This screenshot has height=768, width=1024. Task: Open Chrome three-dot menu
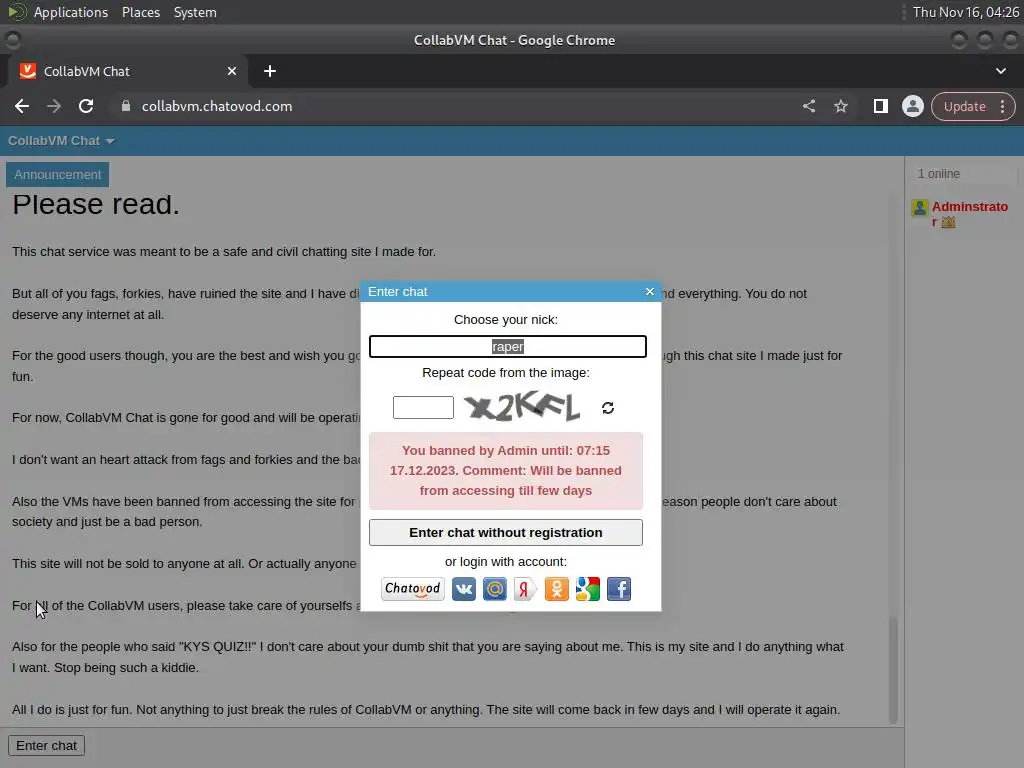[x=1002, y=106]
